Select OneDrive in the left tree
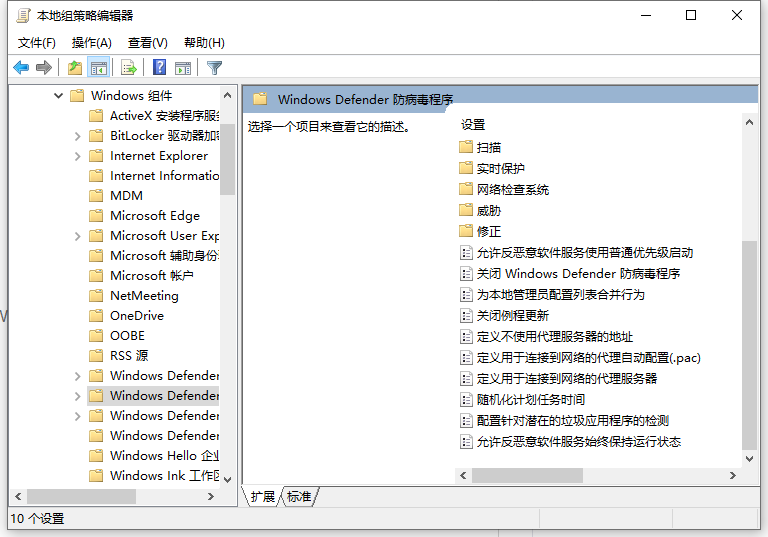 coord(136,316)
